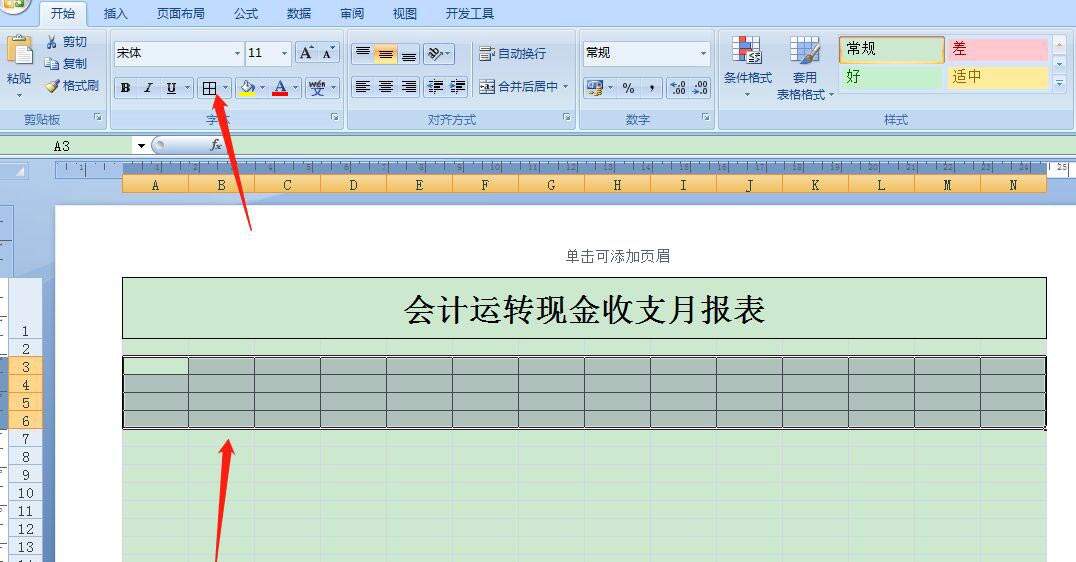This screenshot has width=1076, height=562.
Task: Click increase decimal places icon
Action: click(x=677, y=88)
